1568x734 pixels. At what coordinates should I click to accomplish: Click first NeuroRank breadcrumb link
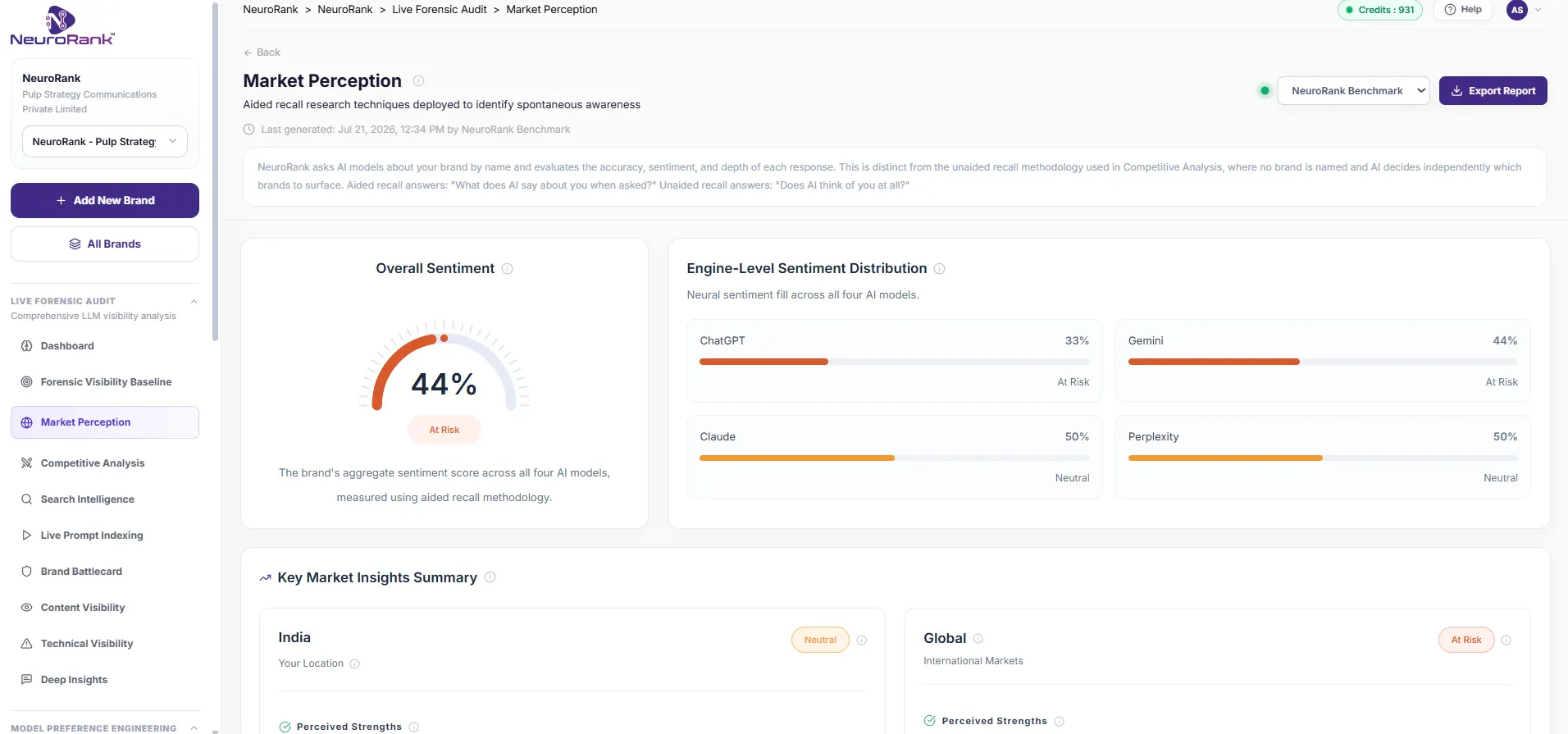[x=271, y=10]
